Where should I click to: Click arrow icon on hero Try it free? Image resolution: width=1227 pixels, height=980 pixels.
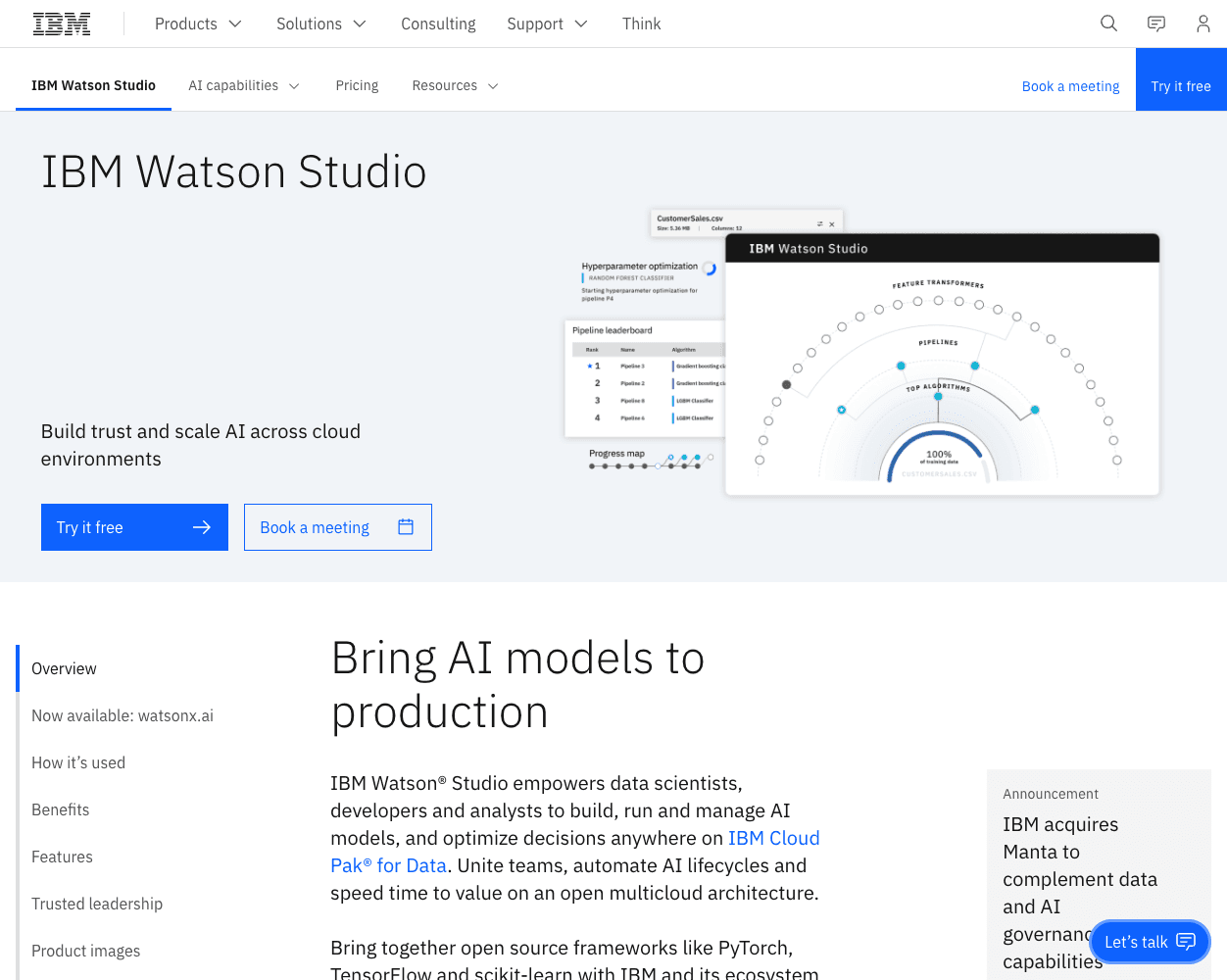coord(202,527)
